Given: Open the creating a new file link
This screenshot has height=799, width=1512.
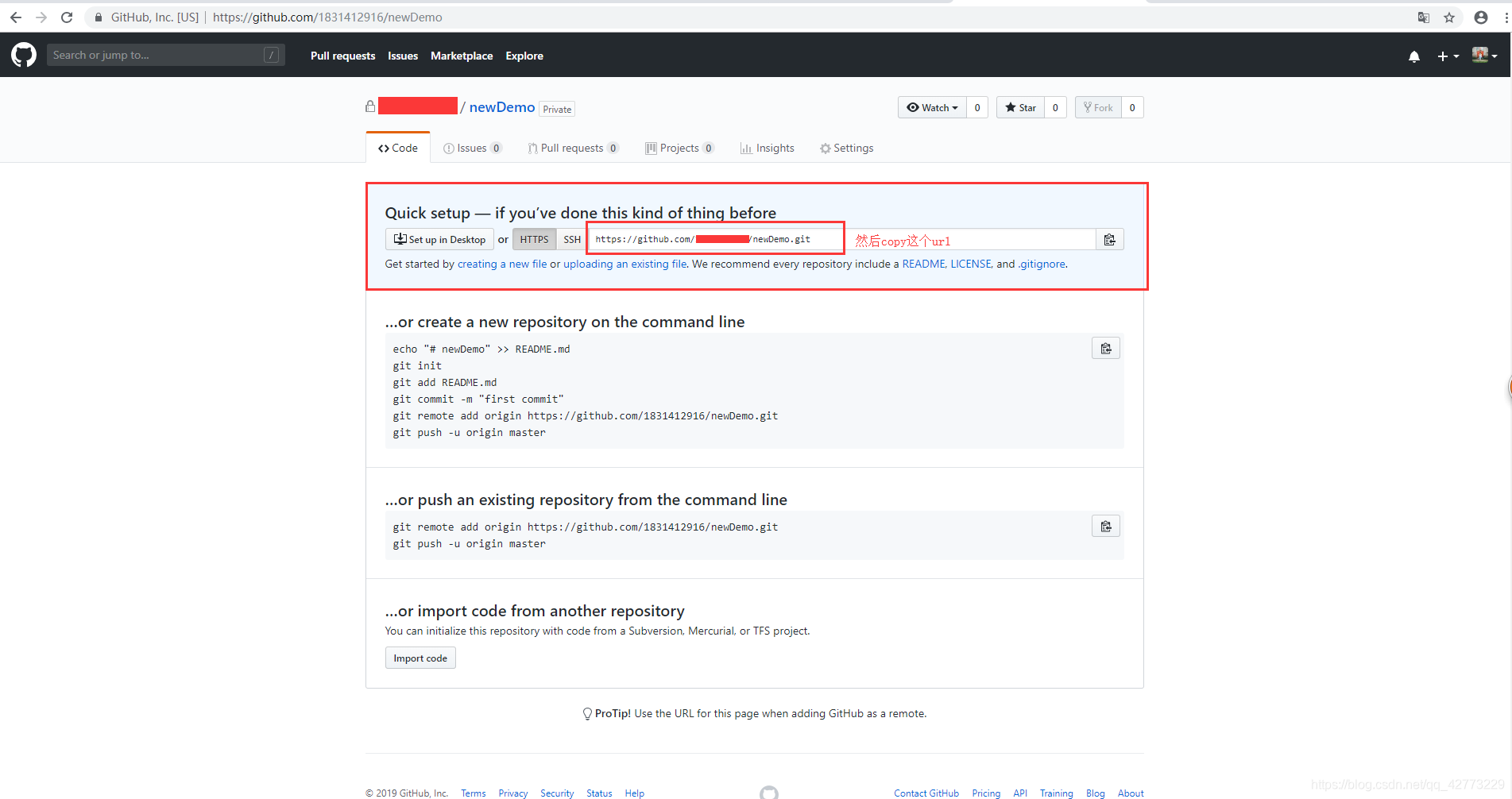Looking at the screenshot, I should (502, 264).
